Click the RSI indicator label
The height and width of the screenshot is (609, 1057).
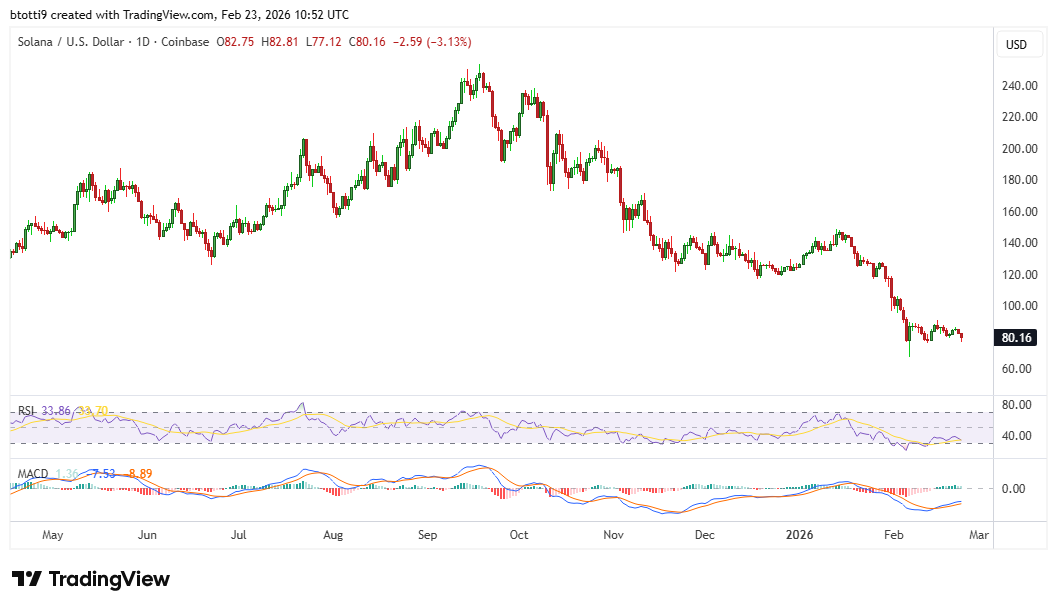(x=26, y=410)
